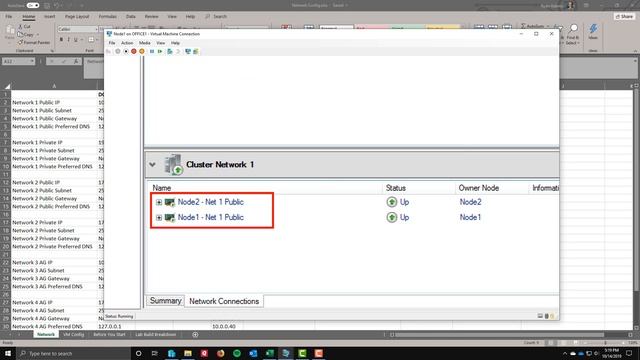
Task: Open the Action menu in VM Connection
Action: [x=127, y=43]
